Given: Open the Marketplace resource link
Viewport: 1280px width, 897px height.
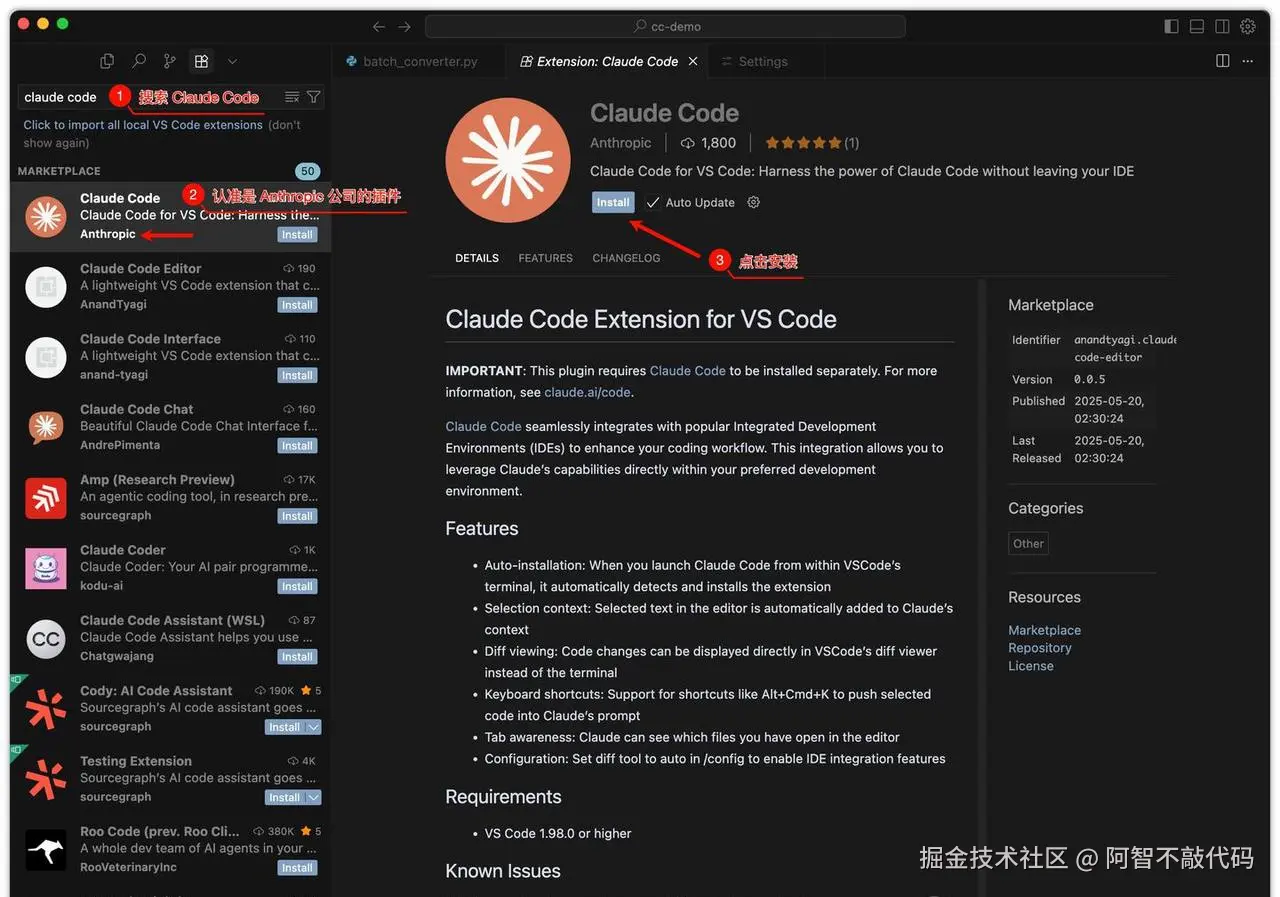Looking at the screenshot, I should point(1044,630).
